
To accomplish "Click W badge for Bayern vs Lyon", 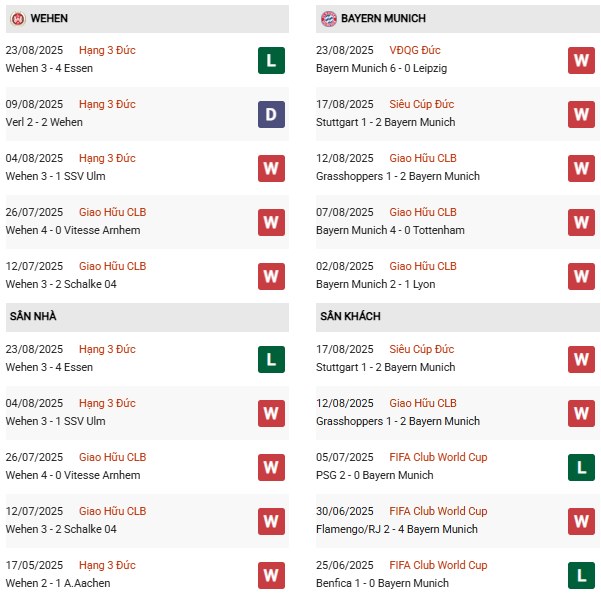I will click(581, 276).
